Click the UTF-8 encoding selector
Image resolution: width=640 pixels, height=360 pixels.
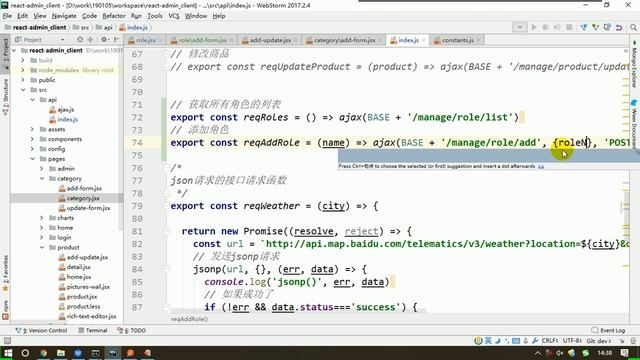click(572, 341)
